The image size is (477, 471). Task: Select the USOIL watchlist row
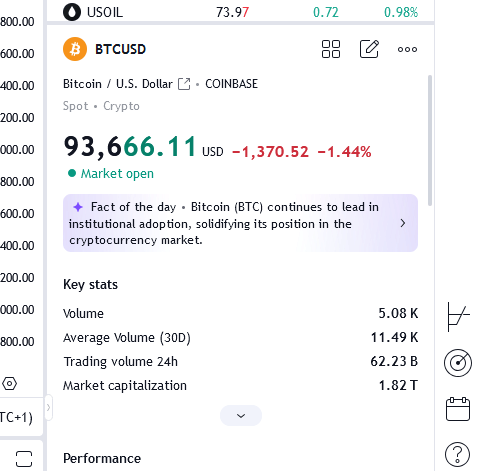(x=240, y=12)
